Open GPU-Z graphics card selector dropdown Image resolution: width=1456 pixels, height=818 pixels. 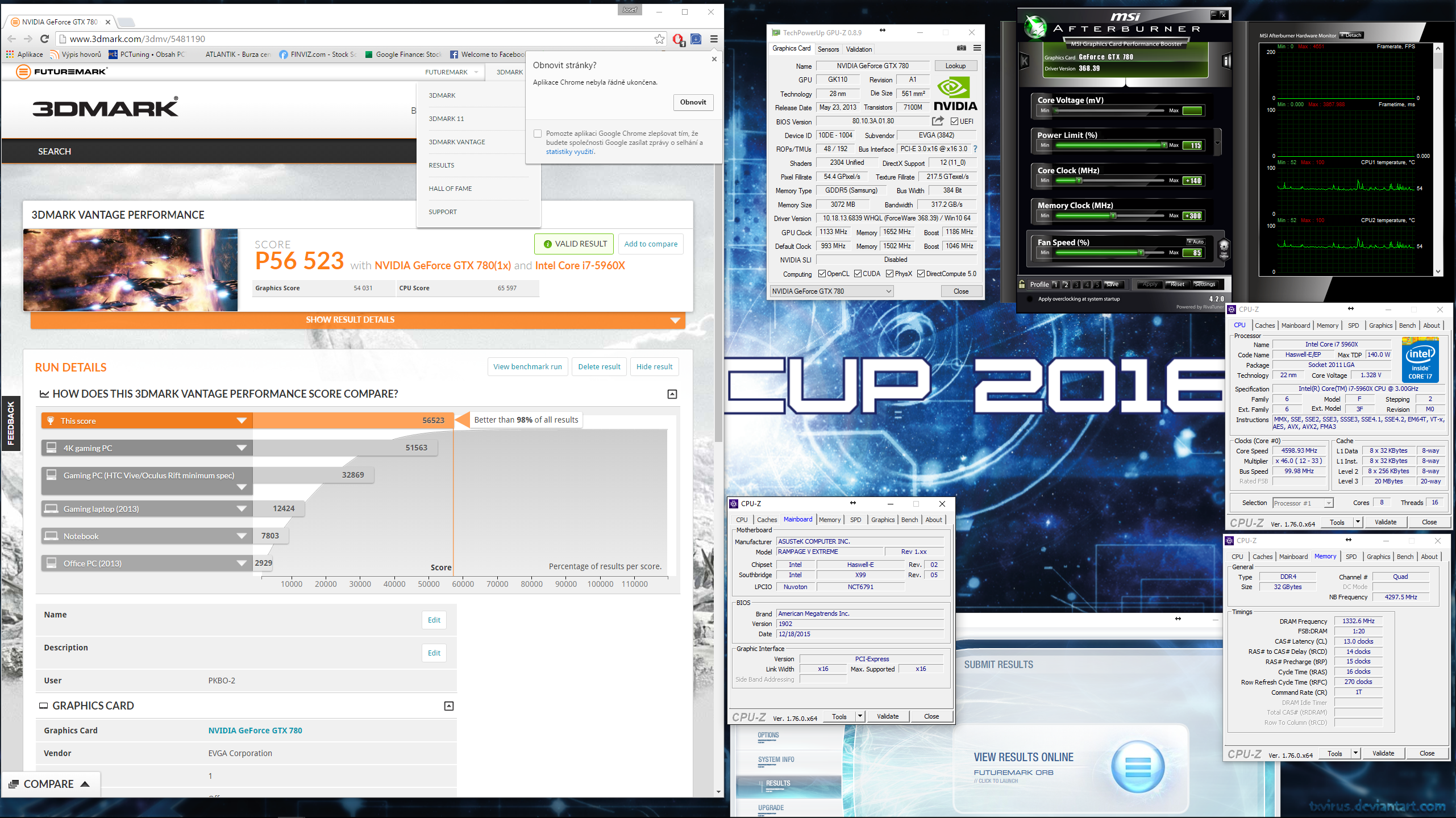(831, 291)
